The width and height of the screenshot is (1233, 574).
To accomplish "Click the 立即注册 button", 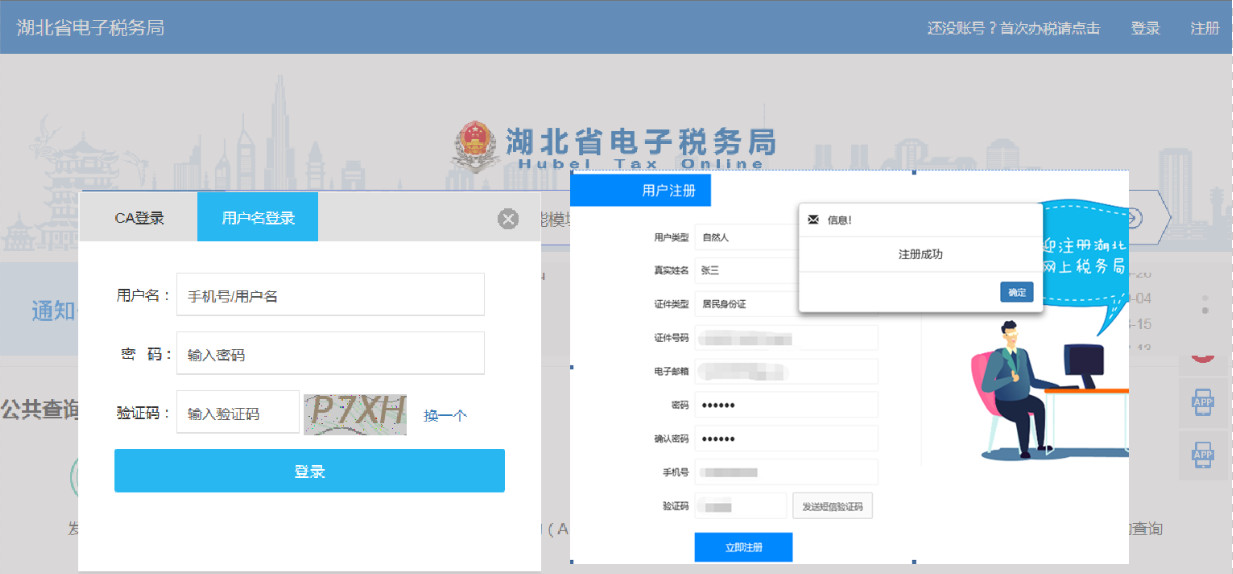I will 743,547.
